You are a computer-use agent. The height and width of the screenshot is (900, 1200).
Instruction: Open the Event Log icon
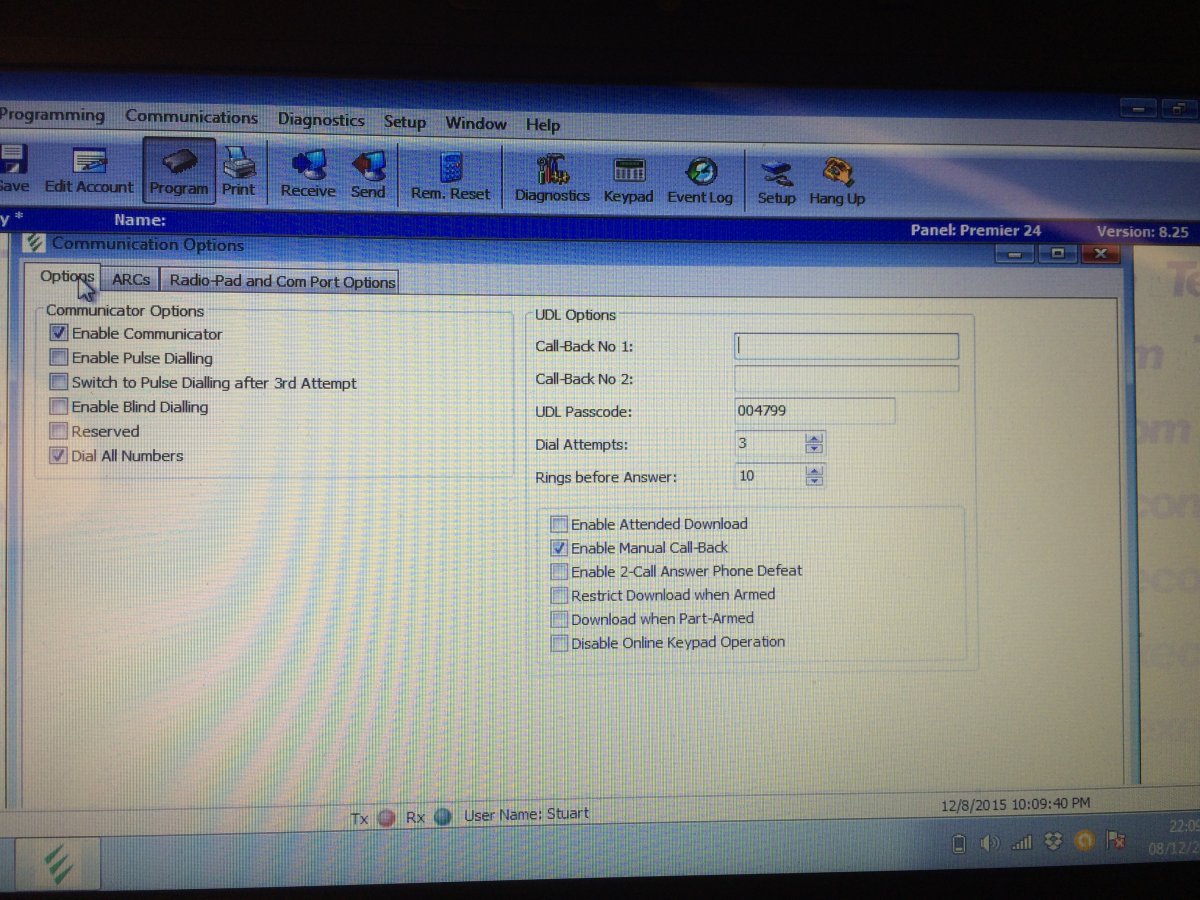coord(700,178)
